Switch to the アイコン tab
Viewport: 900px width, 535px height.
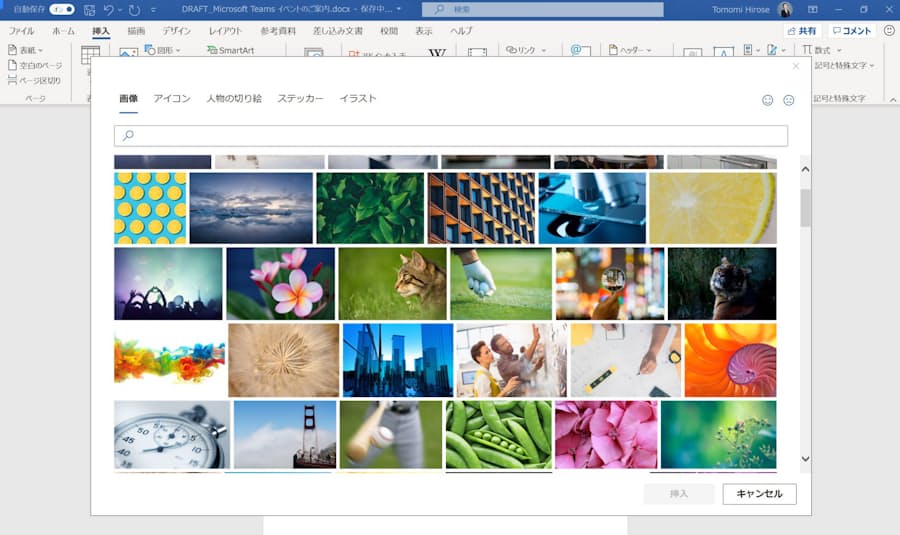pos(172,99)
